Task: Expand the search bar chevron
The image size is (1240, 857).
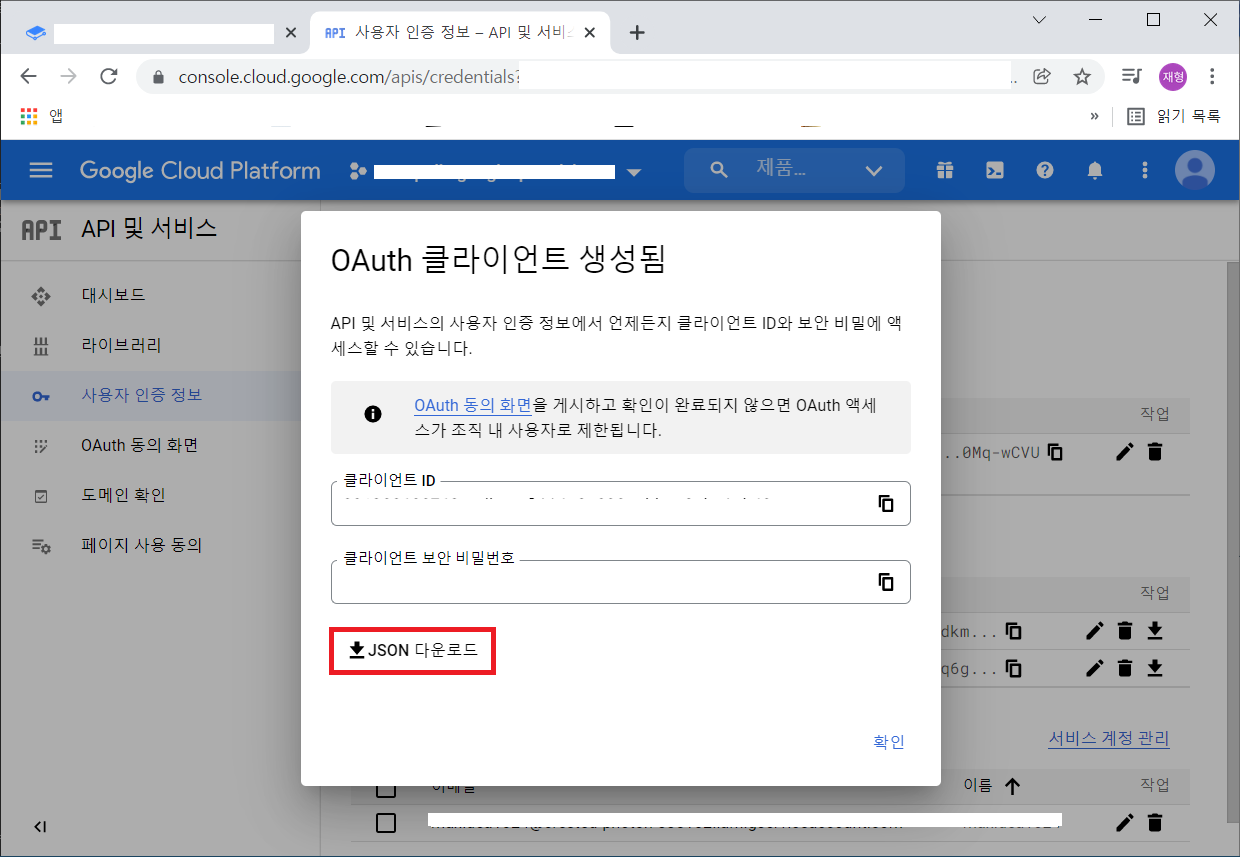Action: click(x=874, y=171)
